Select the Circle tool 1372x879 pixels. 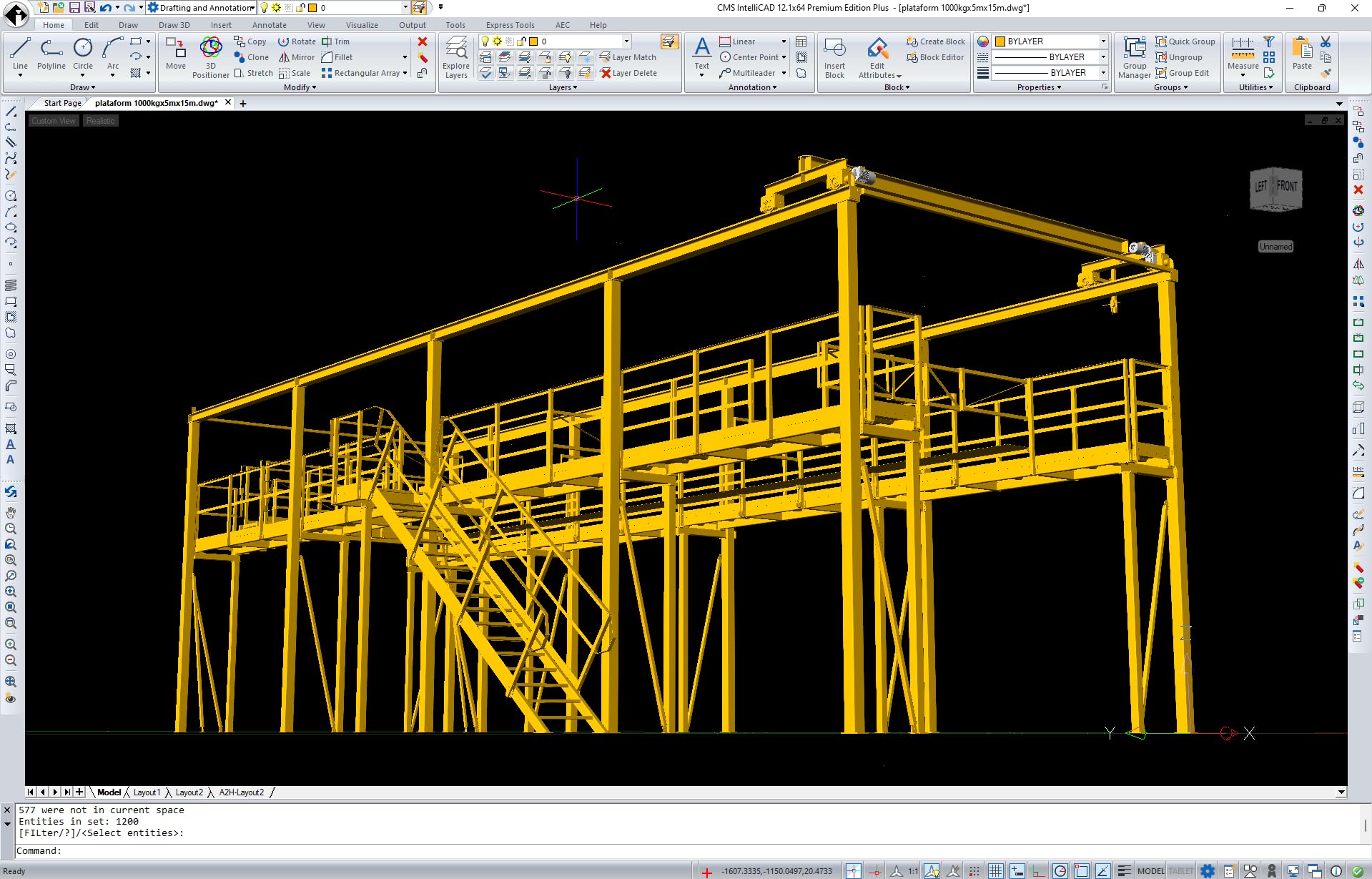coord(83,54)
